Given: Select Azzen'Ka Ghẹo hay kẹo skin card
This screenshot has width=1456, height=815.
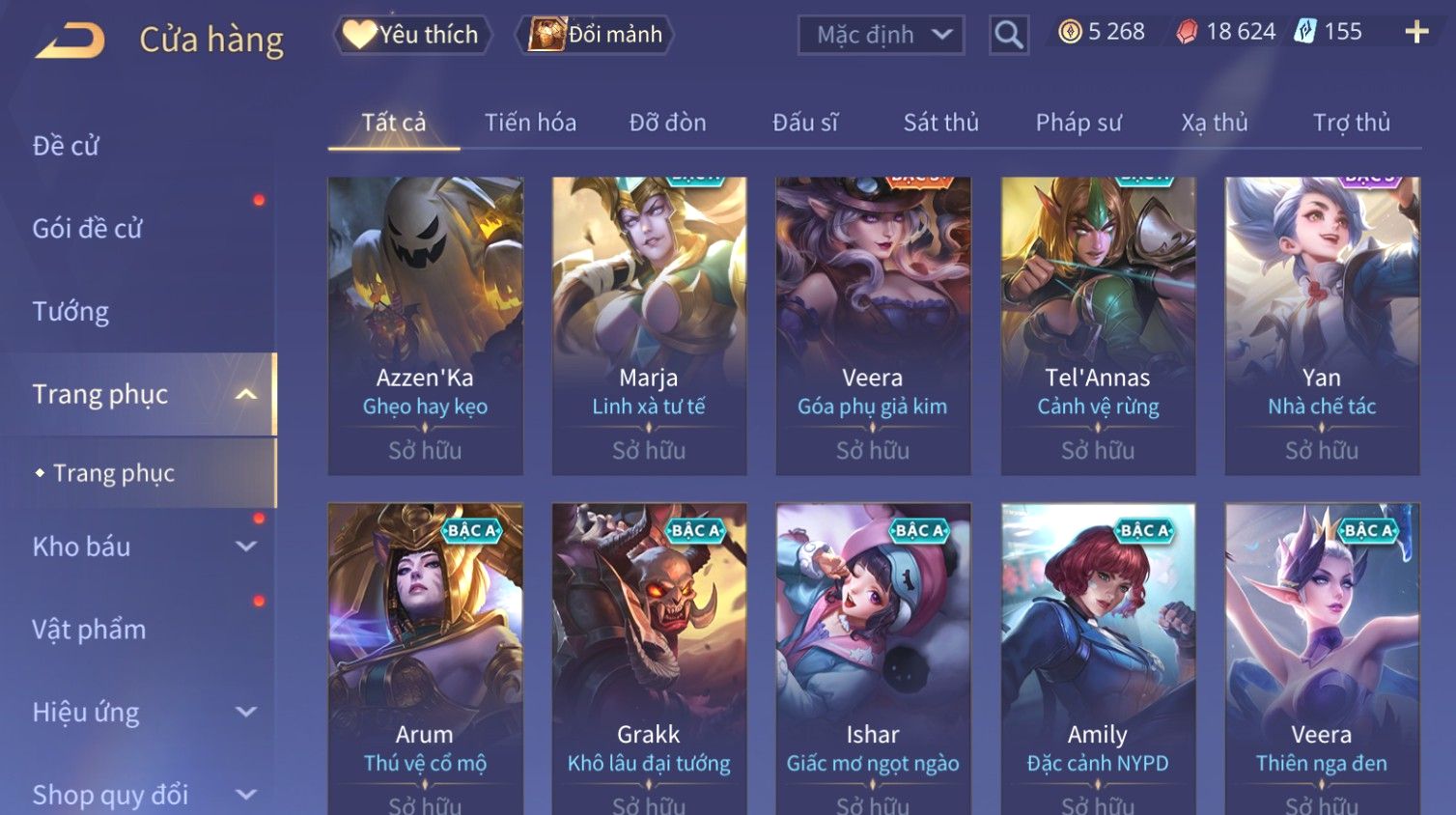Looking at the screenshot, I should [425, 325].
